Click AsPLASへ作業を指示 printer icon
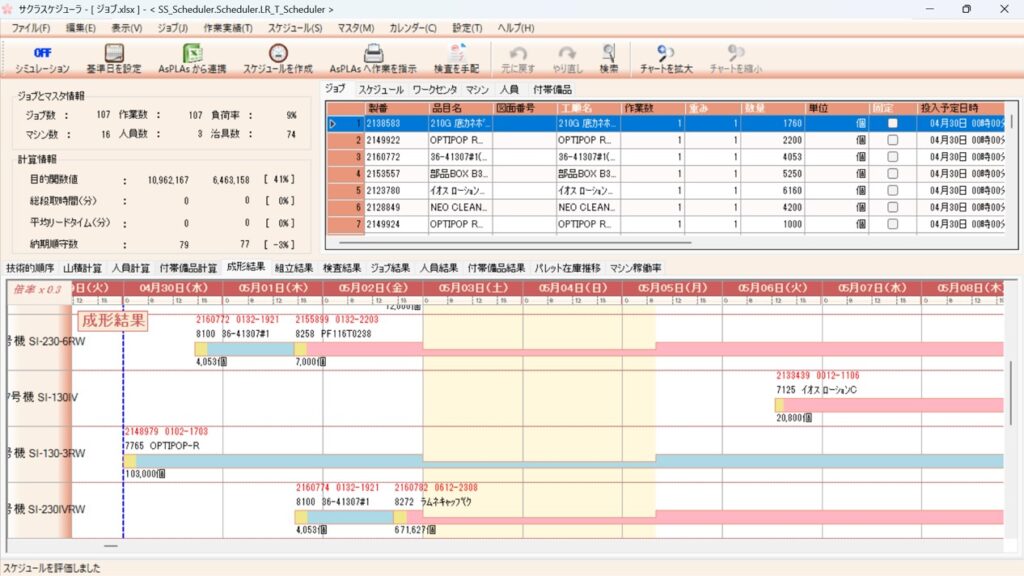The height and width of the screenshot is (576, 1024). (373, 53)
